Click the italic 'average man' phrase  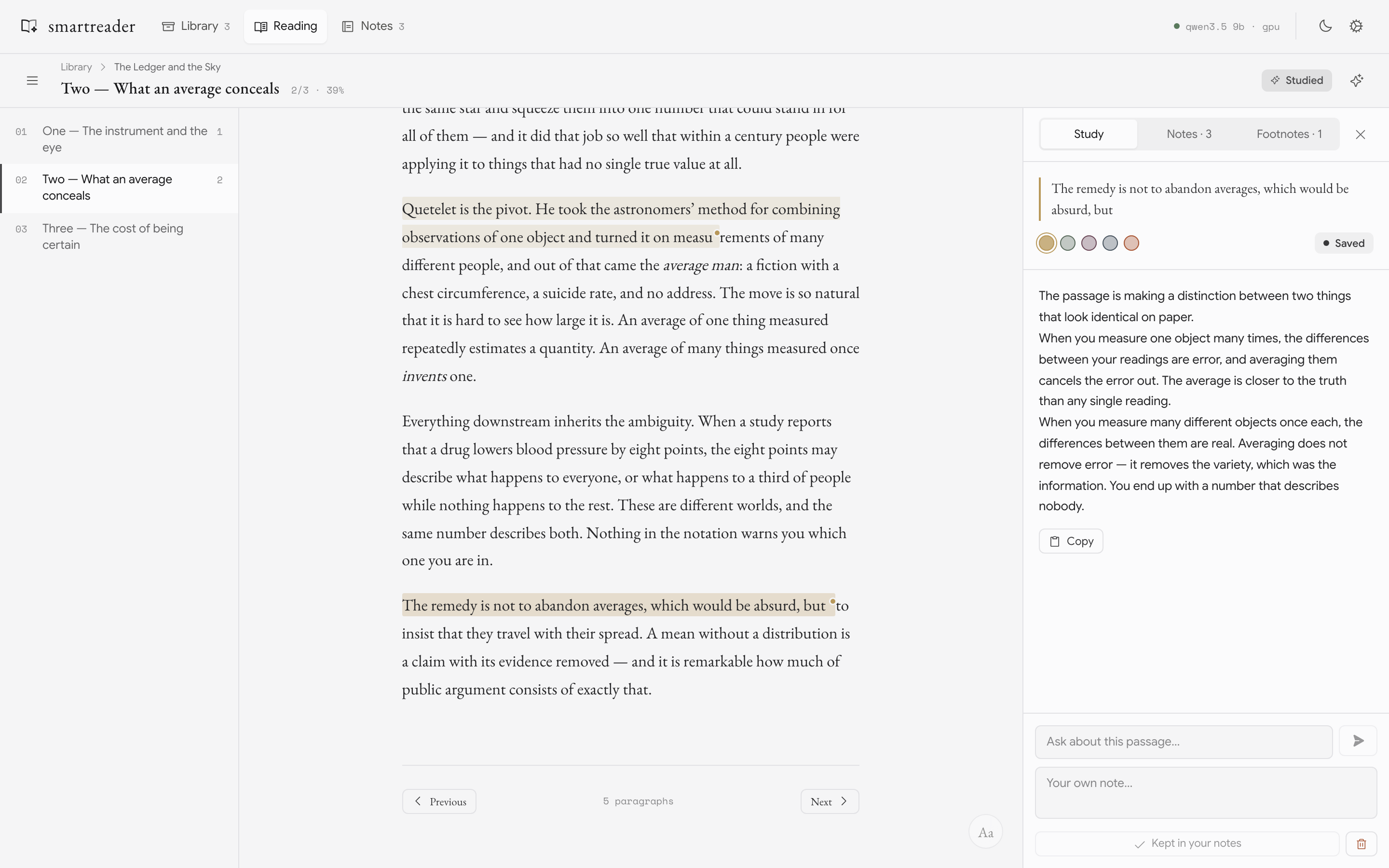(x=700, y=265)
